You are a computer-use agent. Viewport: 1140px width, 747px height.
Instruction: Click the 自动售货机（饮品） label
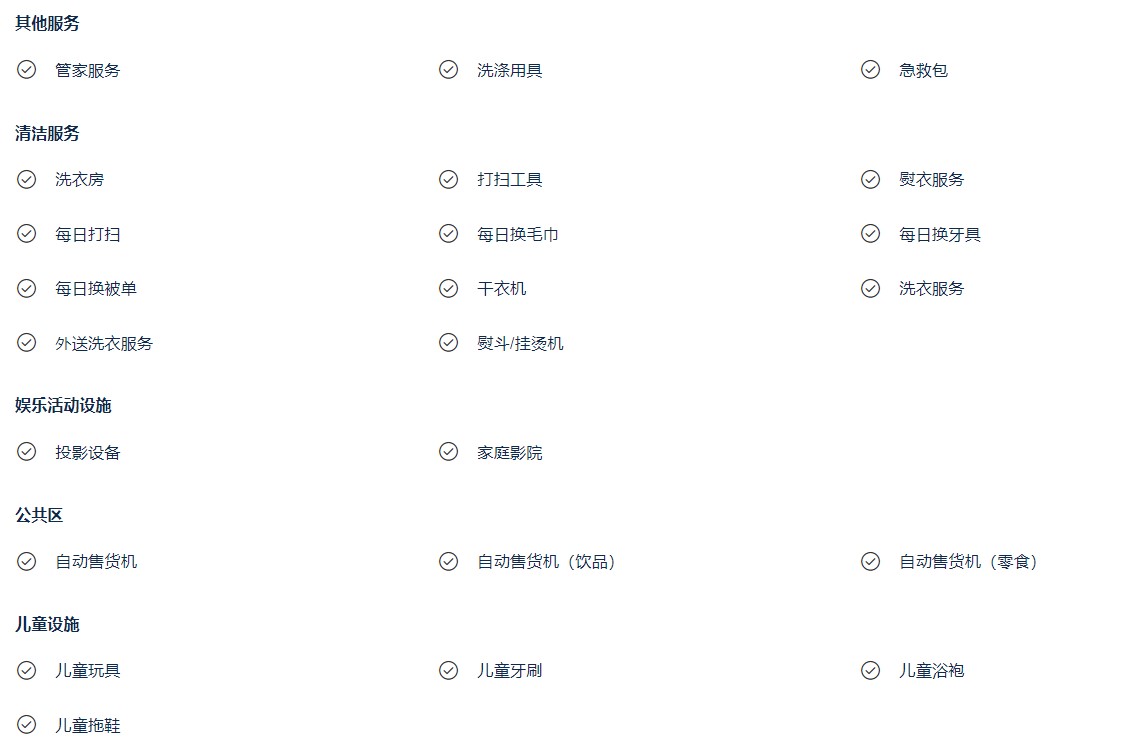(x=548, y=562)
